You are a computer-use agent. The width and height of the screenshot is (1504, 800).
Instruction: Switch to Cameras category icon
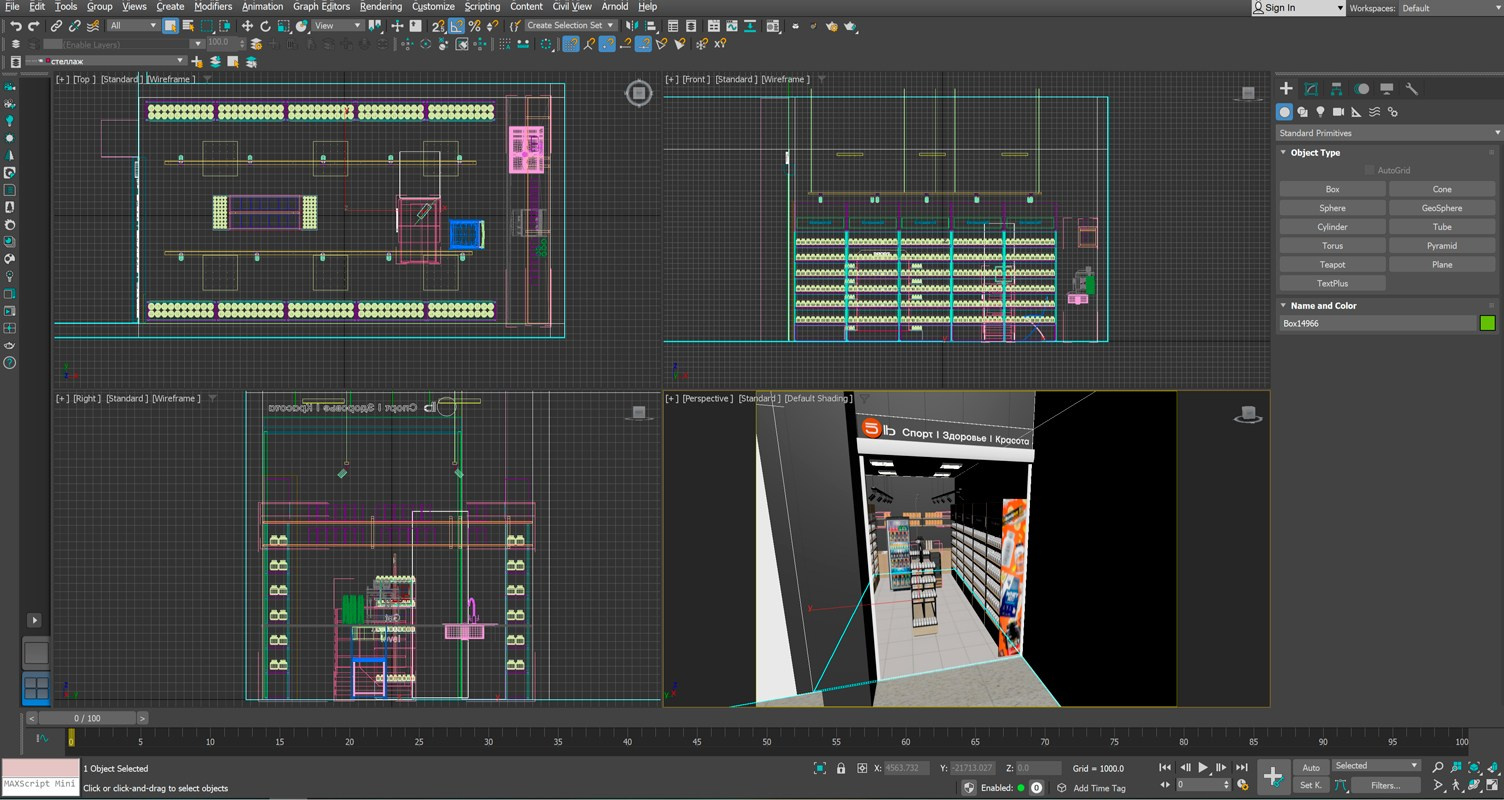coord(1338,112)
